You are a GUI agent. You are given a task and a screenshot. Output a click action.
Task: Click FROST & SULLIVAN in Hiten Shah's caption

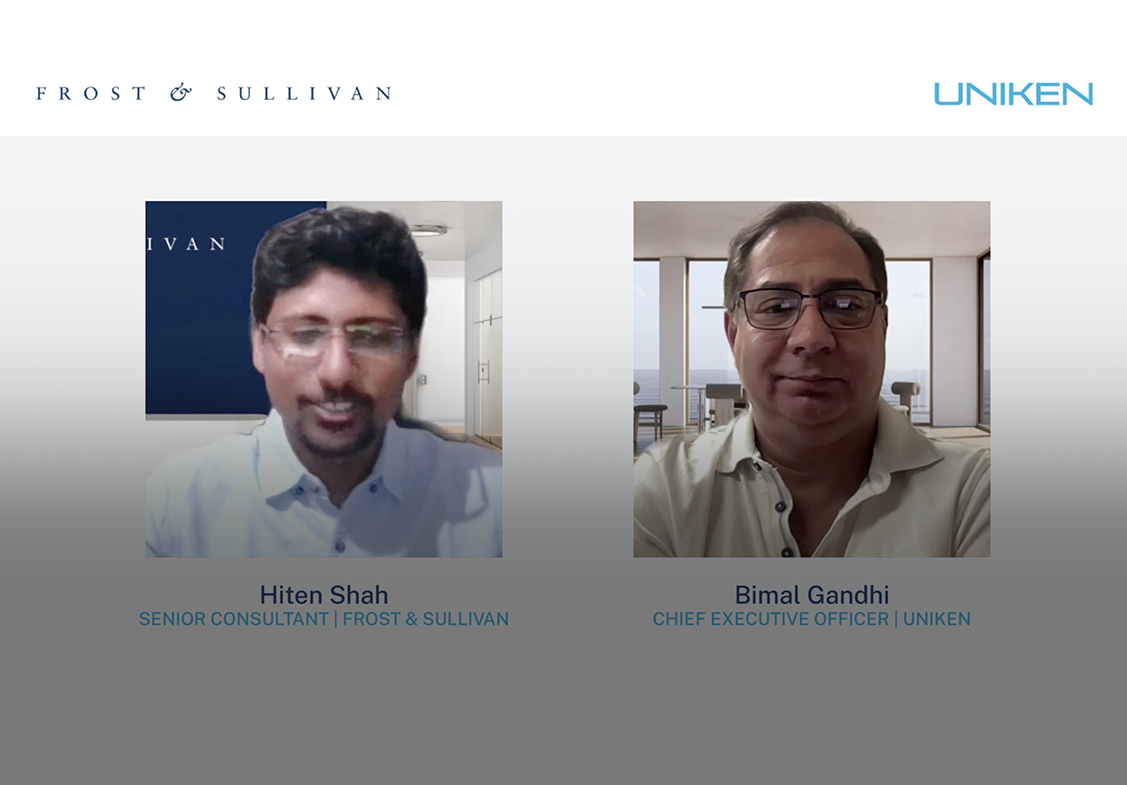tap(426, 619)
